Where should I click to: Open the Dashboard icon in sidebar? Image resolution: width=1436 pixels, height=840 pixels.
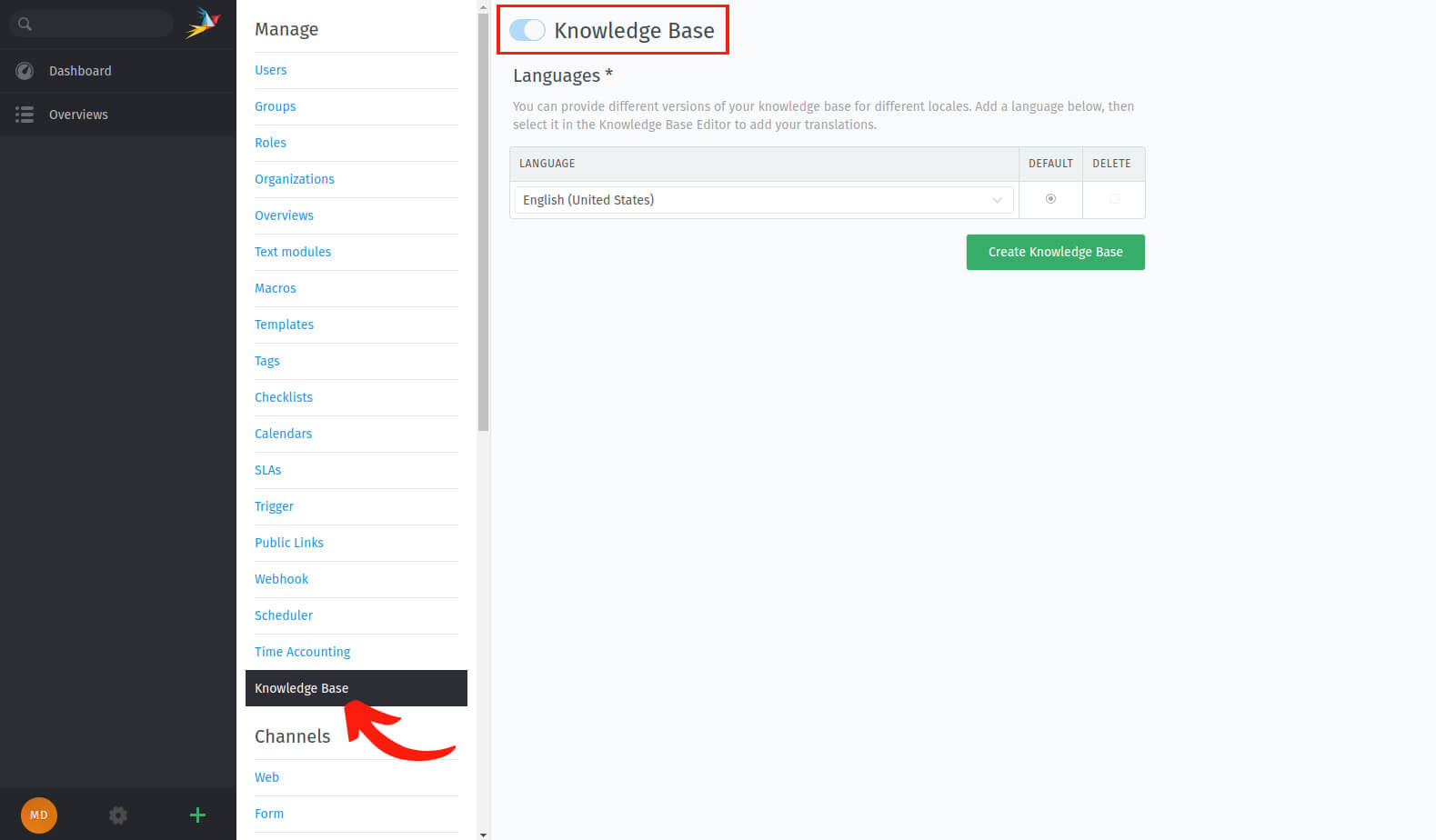[x=25, y=71]
